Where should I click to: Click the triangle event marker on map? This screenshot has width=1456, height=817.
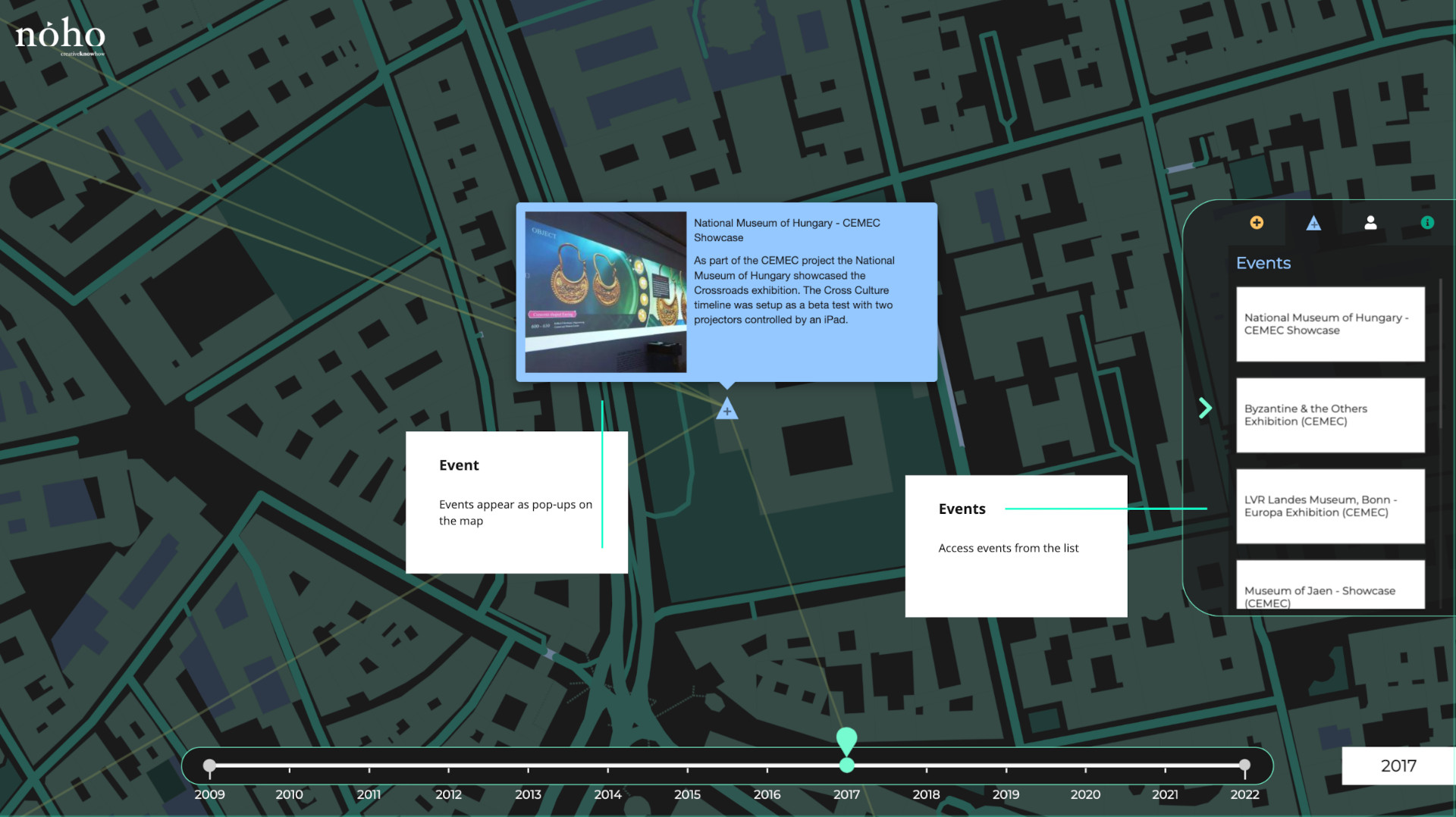click(726, 410)
